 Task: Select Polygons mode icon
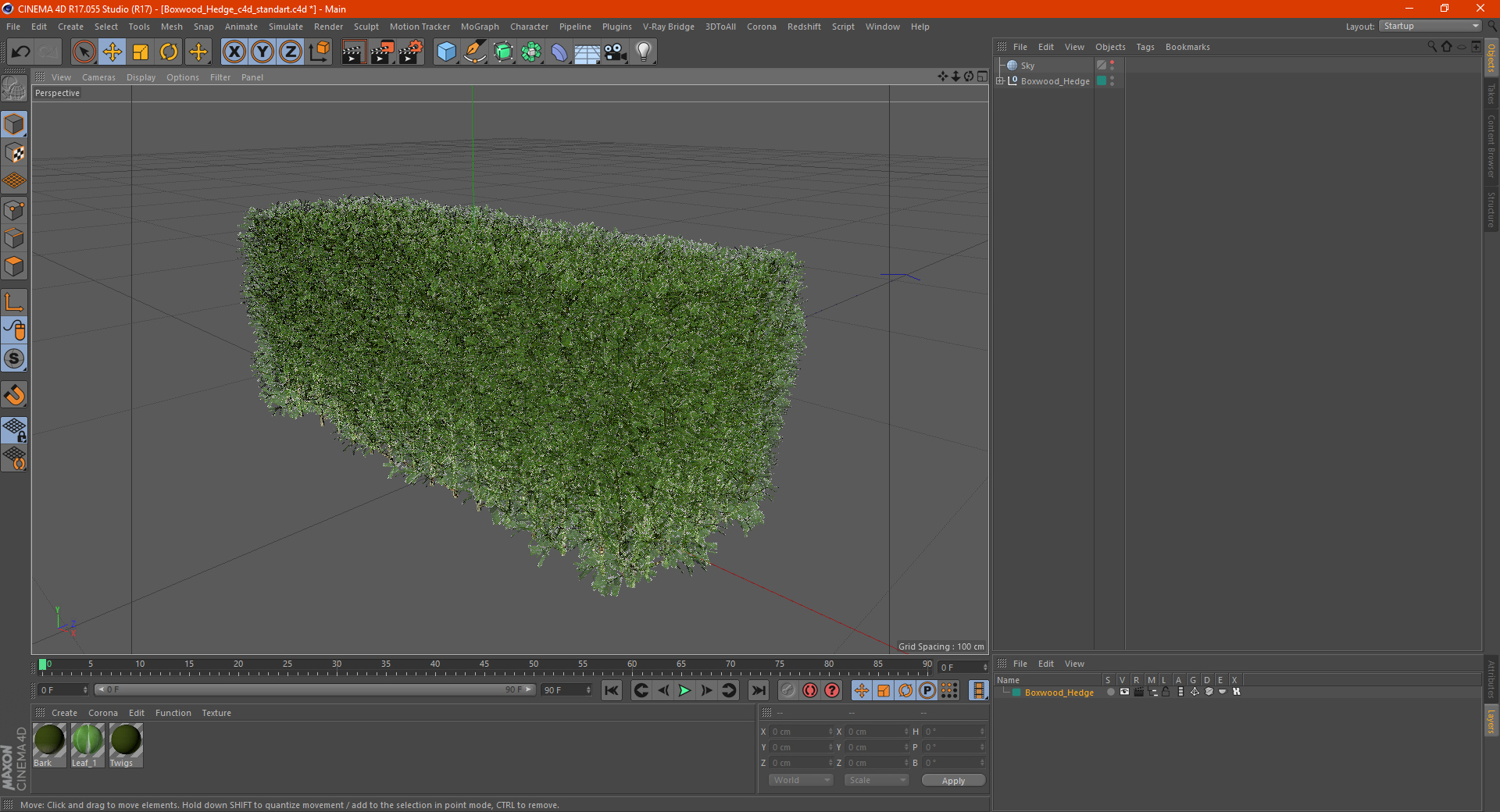pos(14,266)
